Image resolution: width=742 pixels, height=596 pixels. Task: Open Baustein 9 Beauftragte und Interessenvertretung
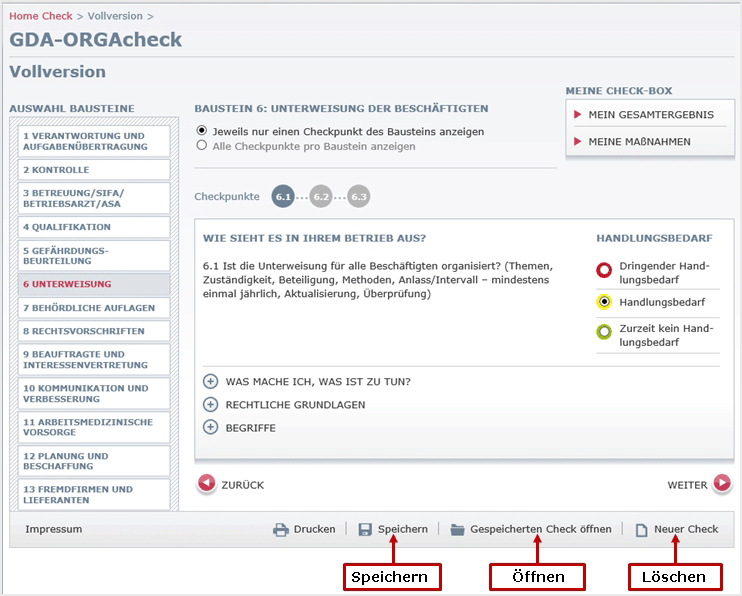tap(94, 359)
